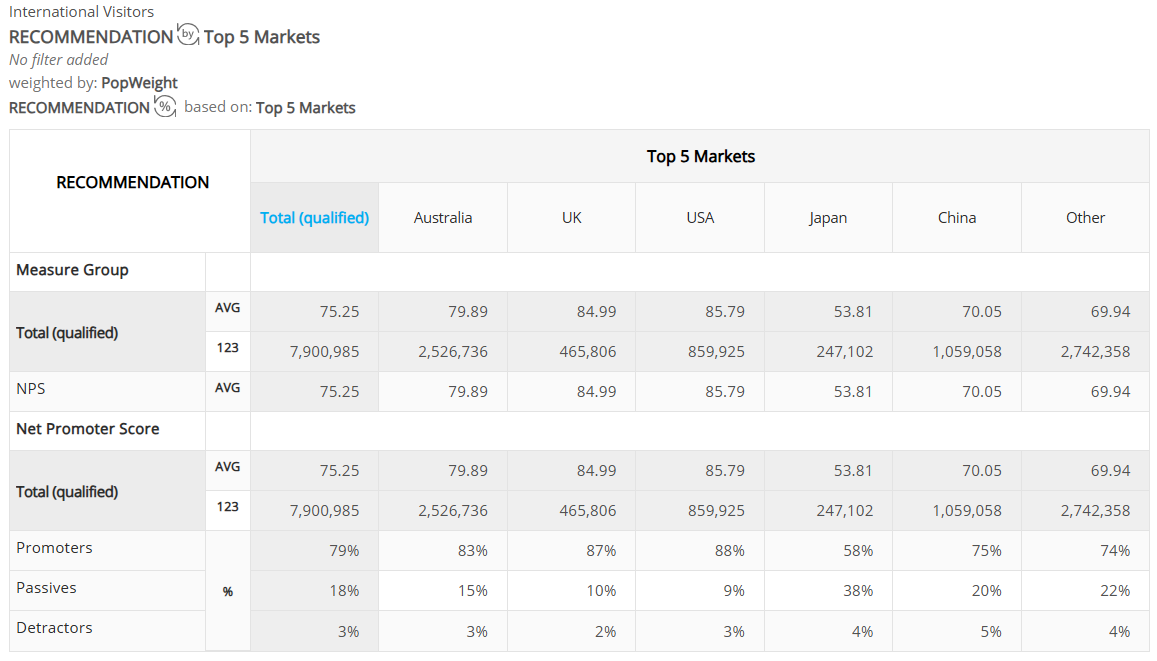The width and height of the screenshot is (1157, 661).
Task: Select the Measure Group row label
Action: pos(72,270)
